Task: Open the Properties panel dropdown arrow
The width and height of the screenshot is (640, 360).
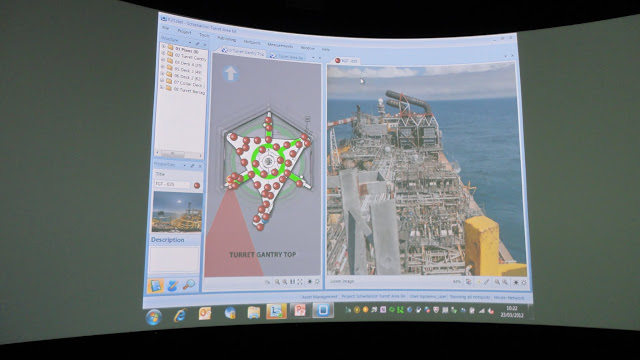Action: 184,165
